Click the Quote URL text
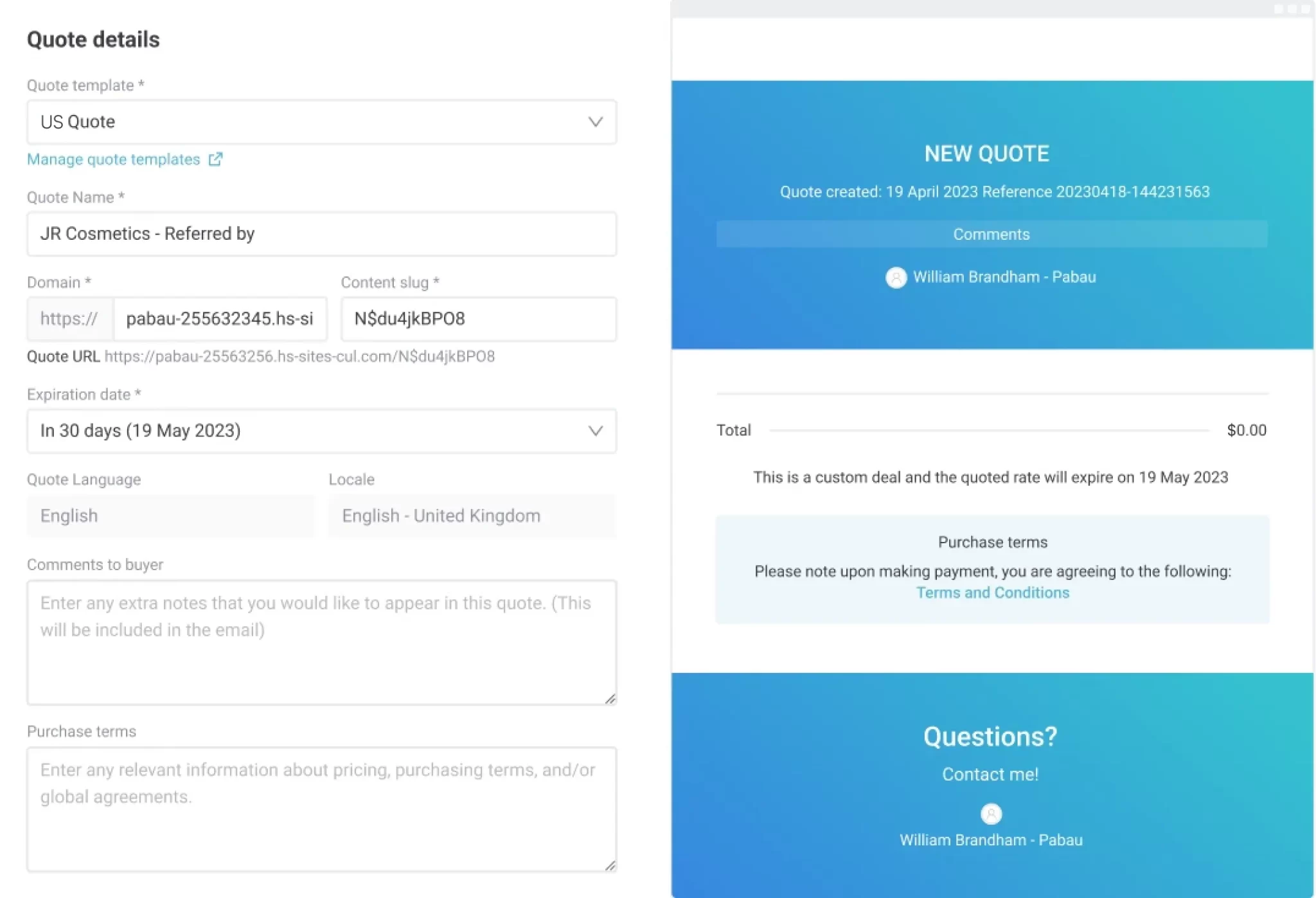1316x898 pixels. [x=299, y=357]
